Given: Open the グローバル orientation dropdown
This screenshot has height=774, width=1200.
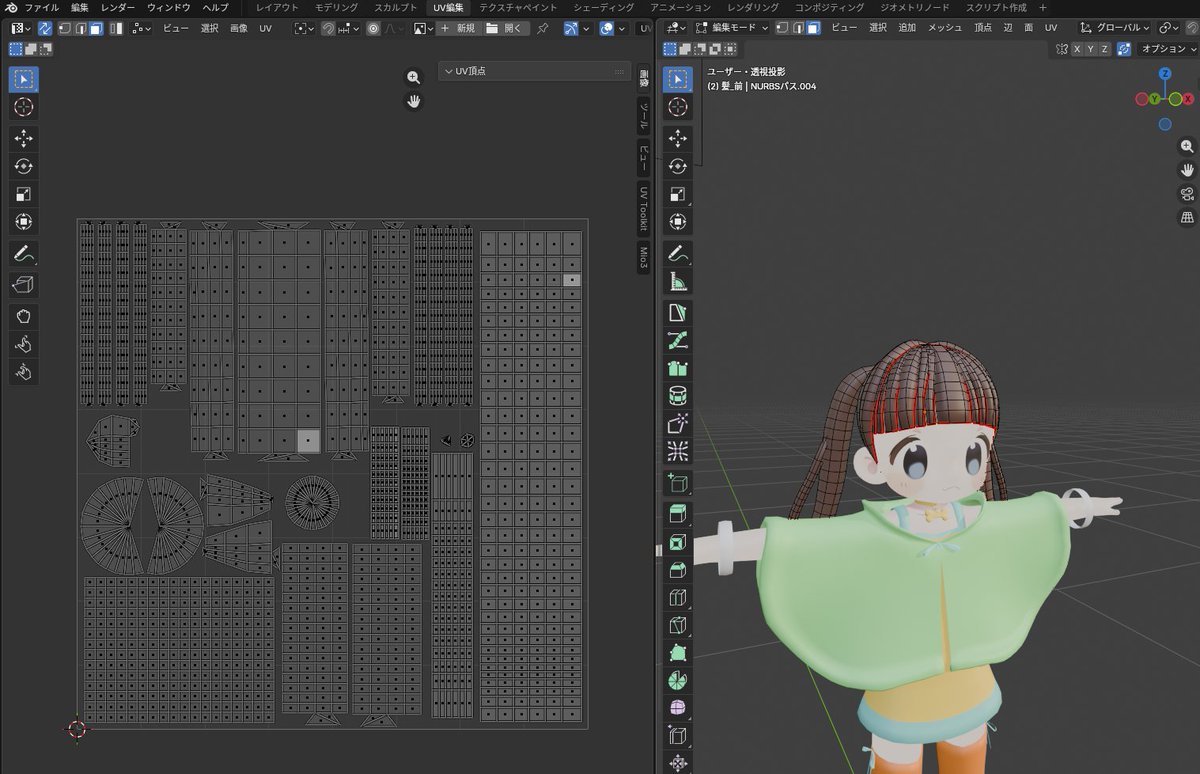Looking at the screenshot, I should [1115, 28].
